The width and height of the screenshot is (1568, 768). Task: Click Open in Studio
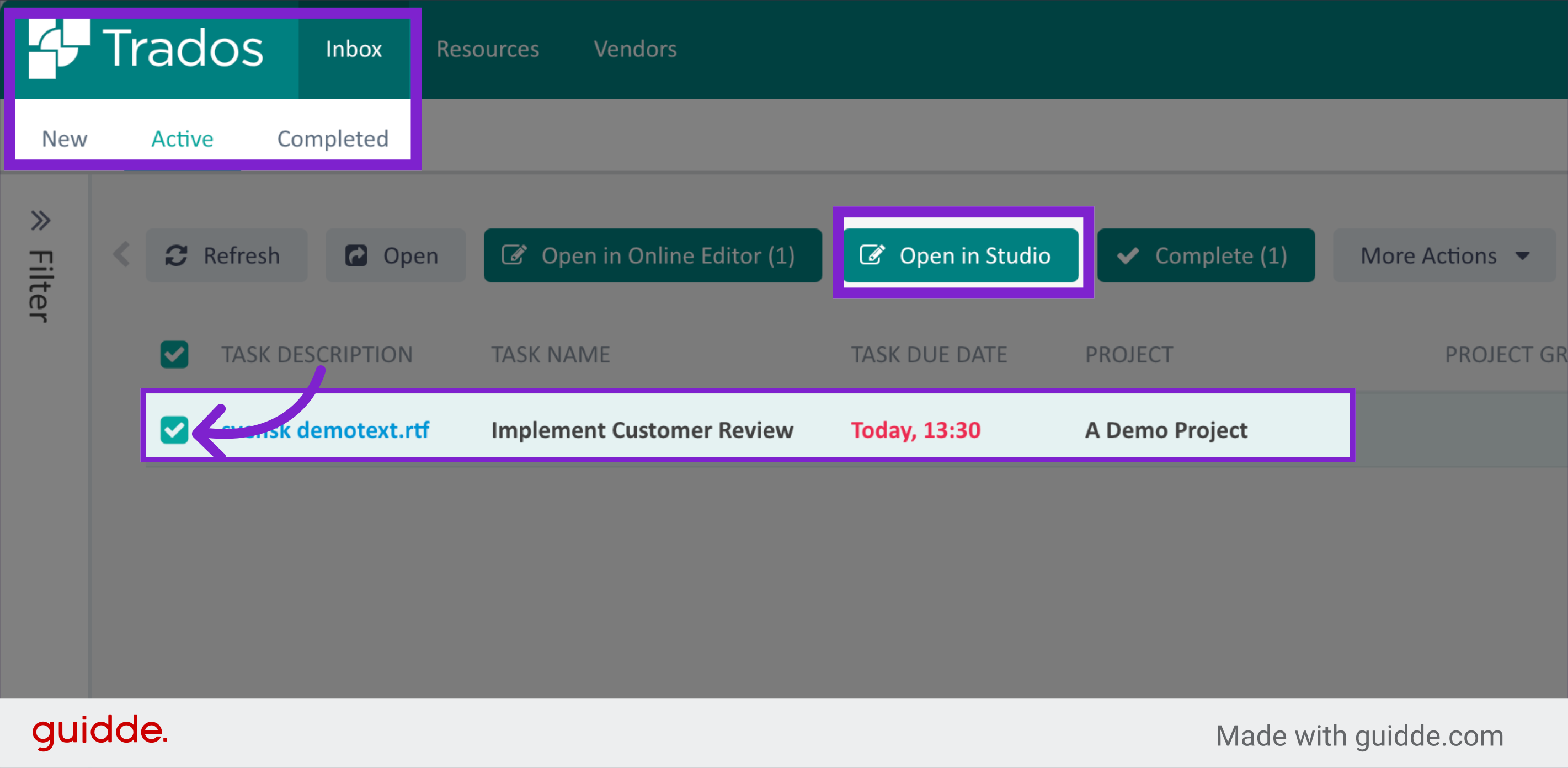(x=961, y=255)
